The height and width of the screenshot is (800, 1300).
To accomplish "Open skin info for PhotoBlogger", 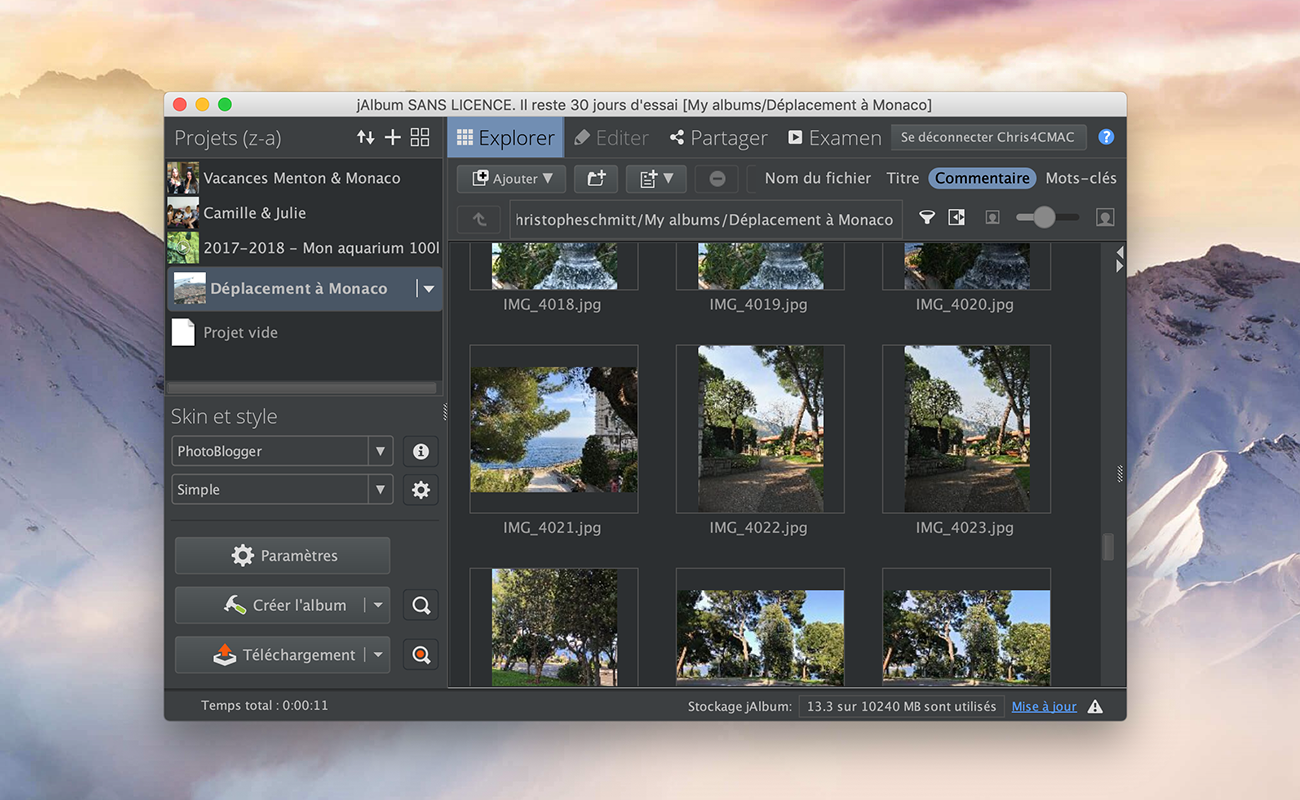I will 421,452.
